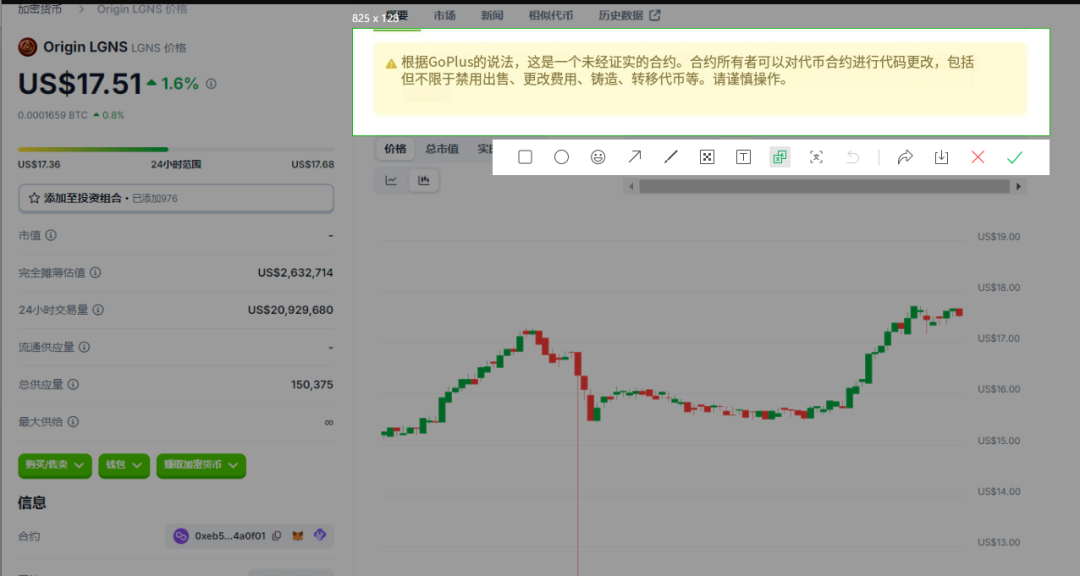1080x576 pixels.
Task: Select the mosaic pixelate tool
Action: pyautogui.click(x=707, y=157)
